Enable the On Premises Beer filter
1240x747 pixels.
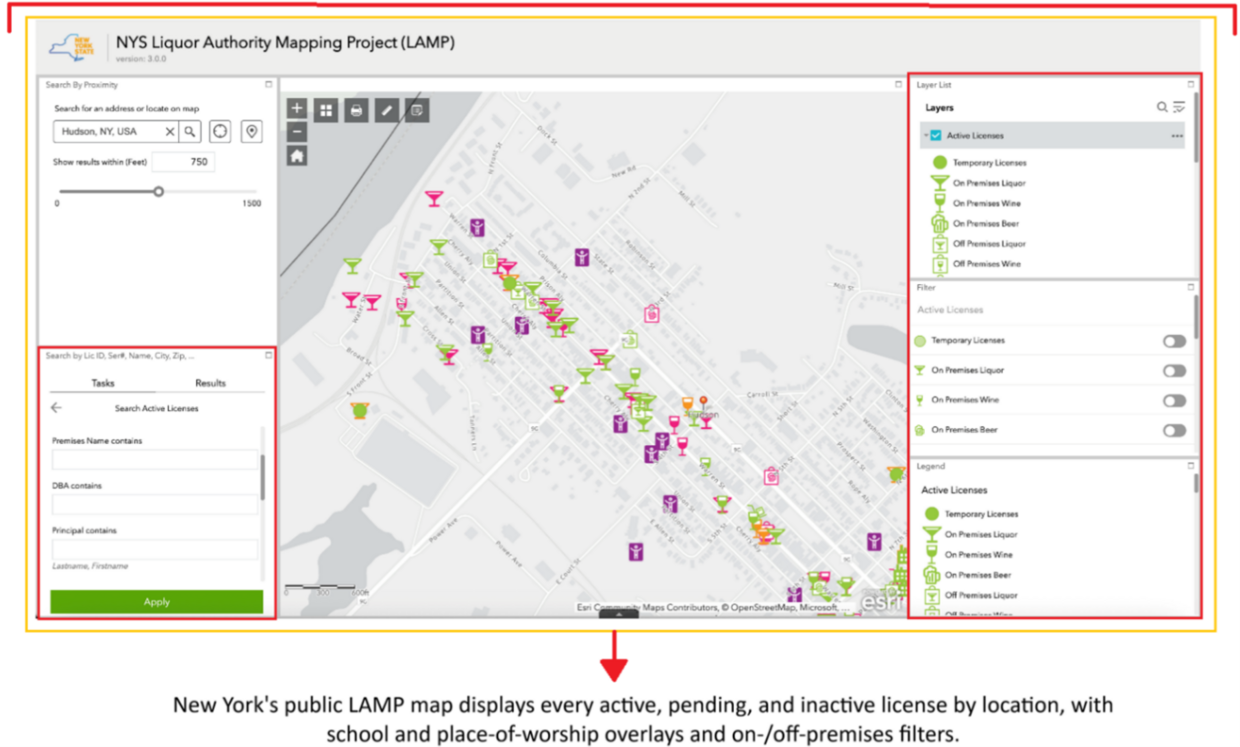(1174, 431)
